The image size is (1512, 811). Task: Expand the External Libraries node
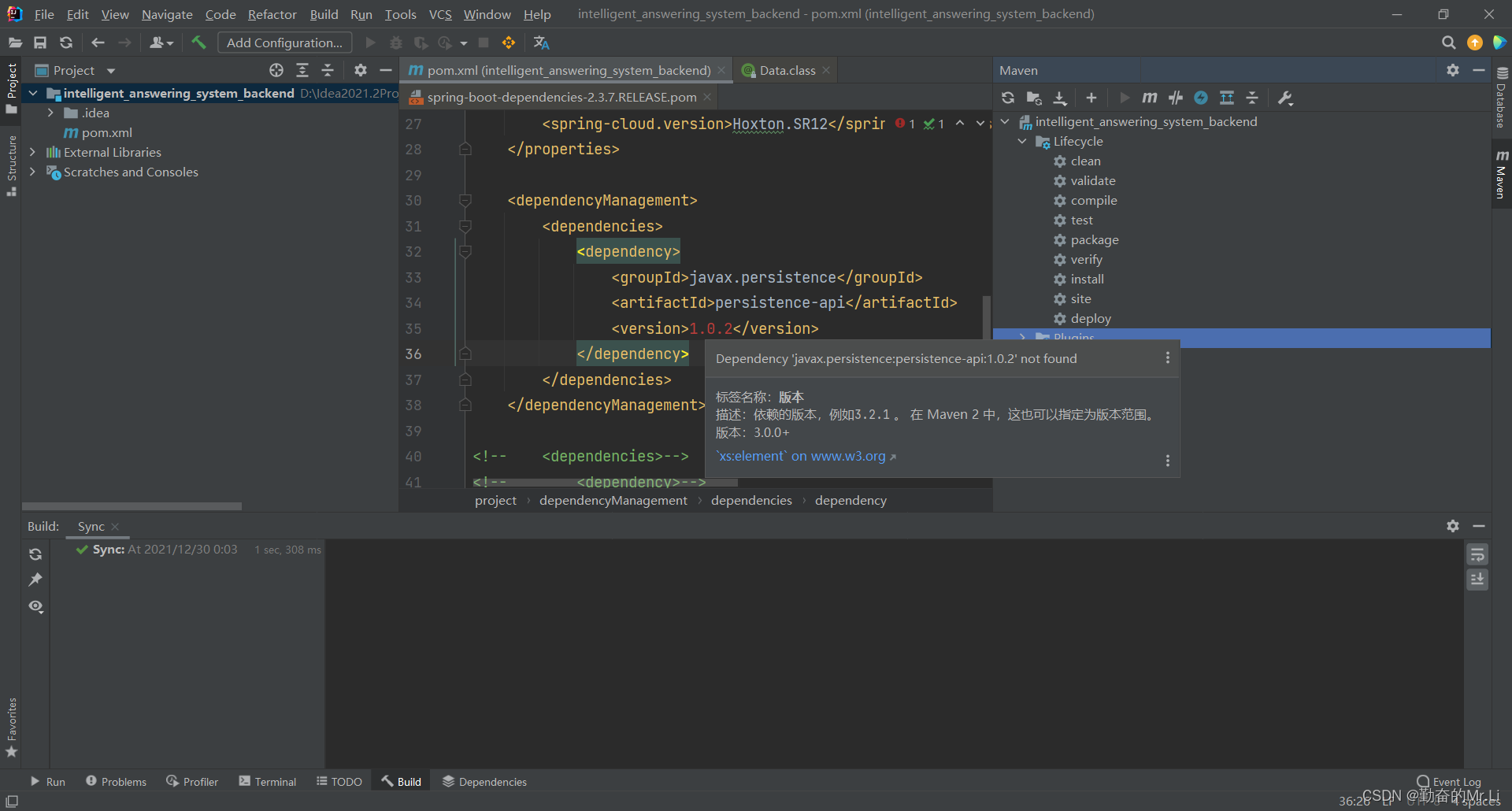pyautogui.click(x=32, y=152)
